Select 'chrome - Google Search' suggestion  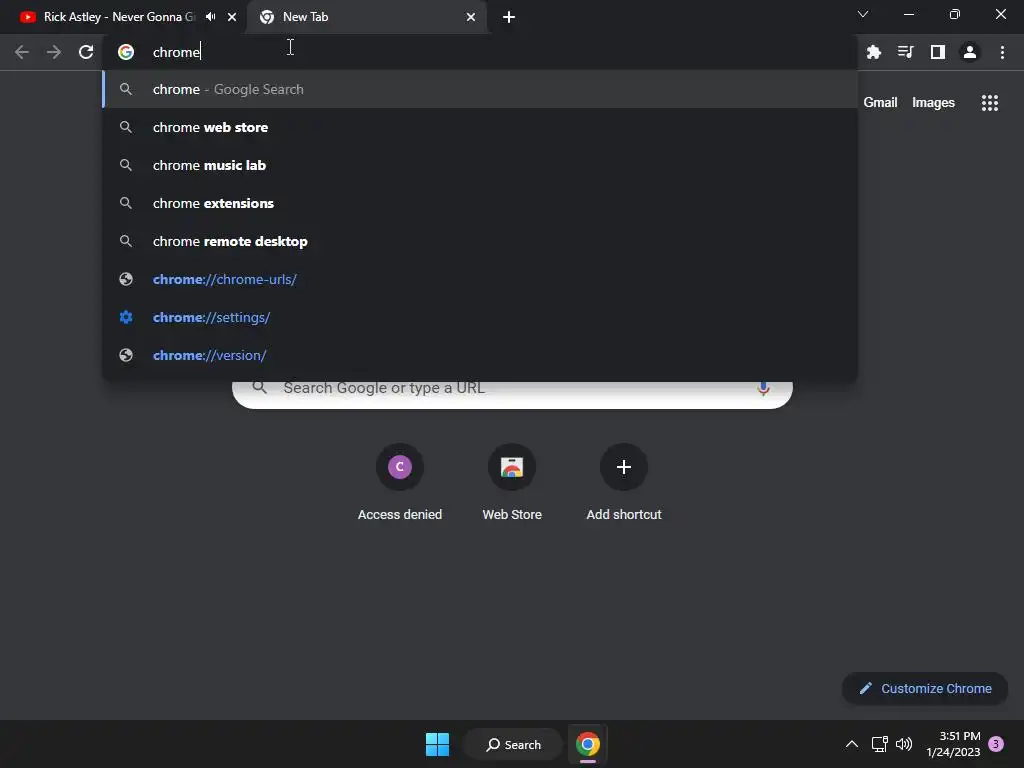[480, 89]
